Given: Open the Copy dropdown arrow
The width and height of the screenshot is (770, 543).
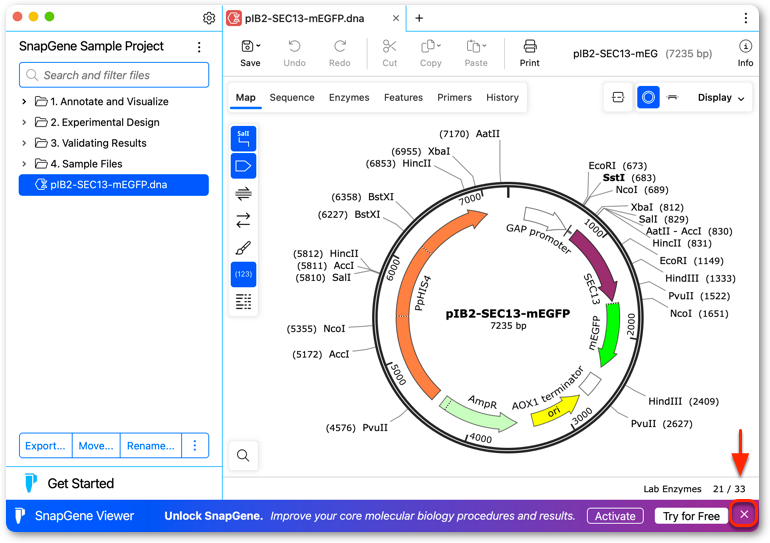Looking at the screenshot, I should point(439,46).
